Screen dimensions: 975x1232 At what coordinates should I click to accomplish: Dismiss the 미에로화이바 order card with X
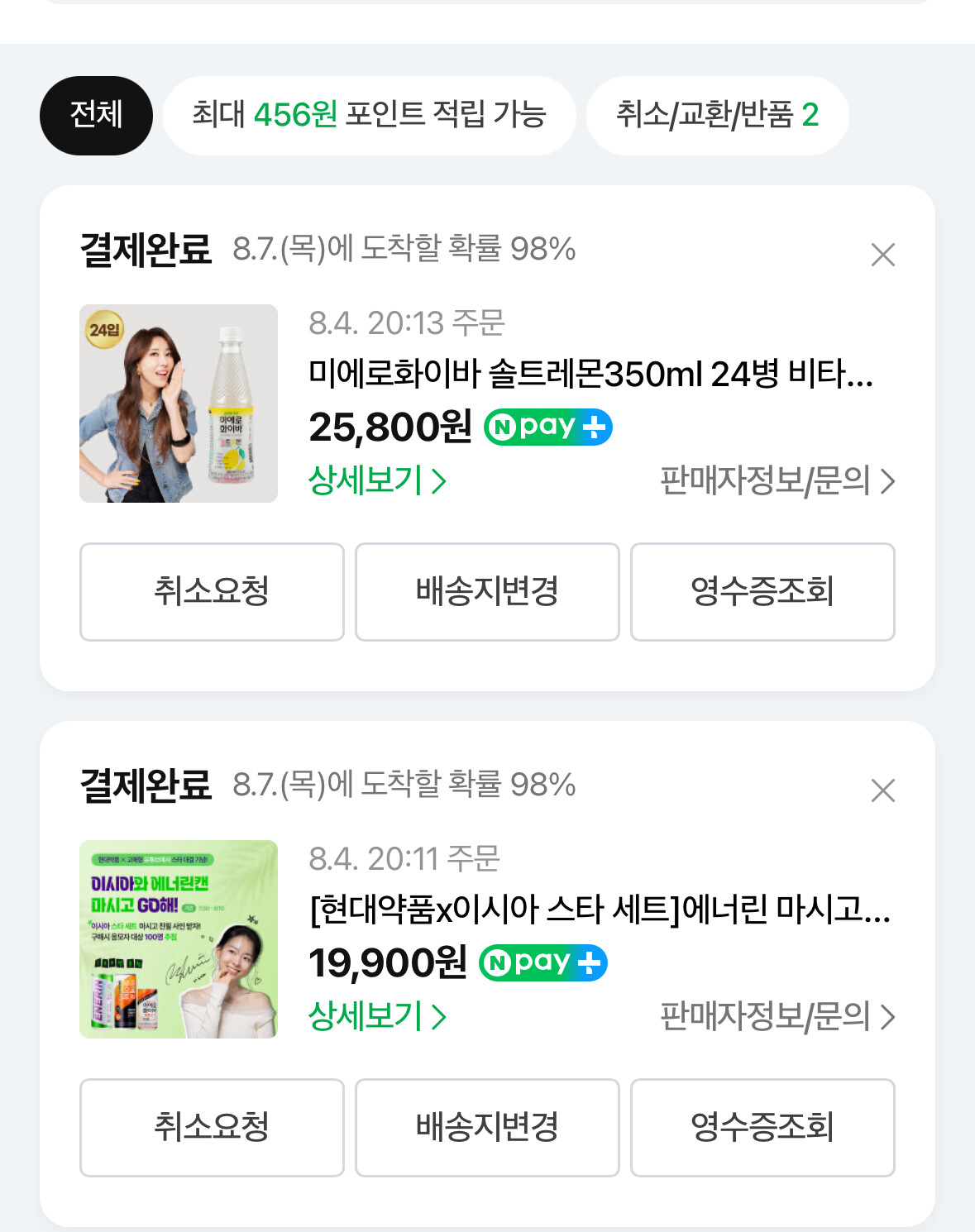click(x=882, y=255)
